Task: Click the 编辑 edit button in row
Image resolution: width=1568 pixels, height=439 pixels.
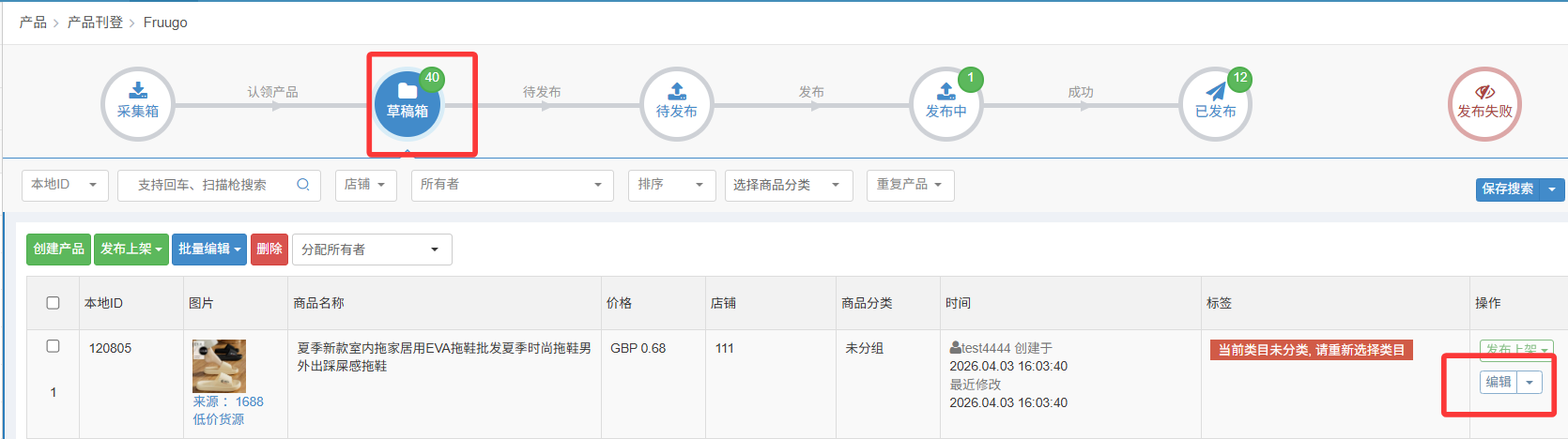Action: click(x=1499, y=382)
